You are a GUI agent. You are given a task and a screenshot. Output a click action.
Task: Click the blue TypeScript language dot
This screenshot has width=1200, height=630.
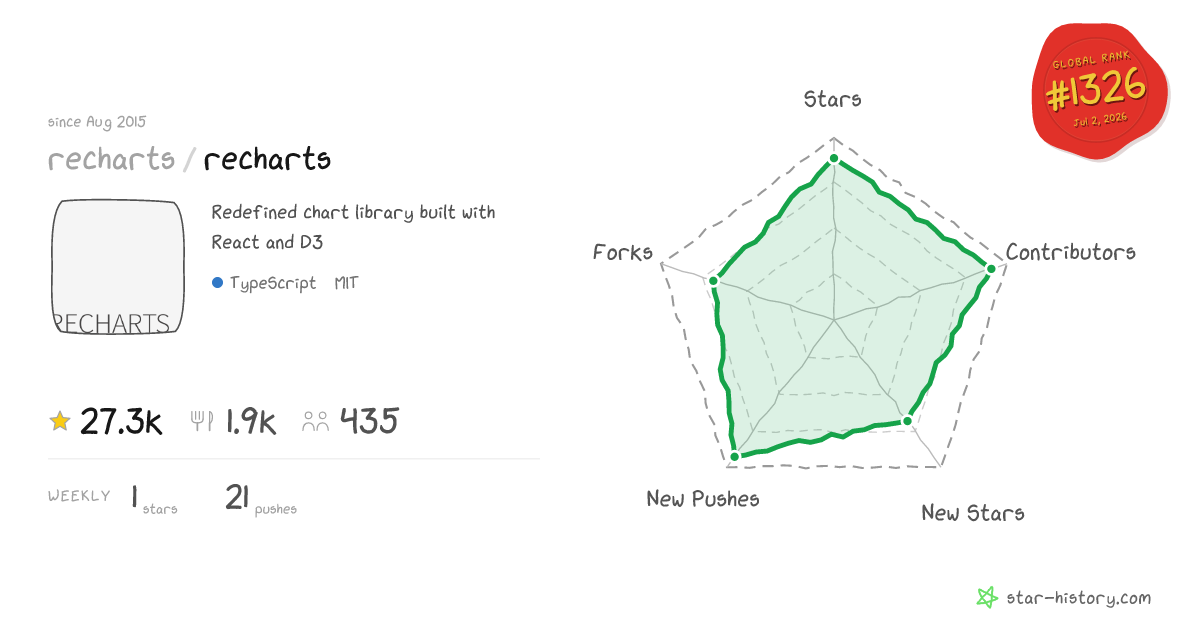coord(217,283)
